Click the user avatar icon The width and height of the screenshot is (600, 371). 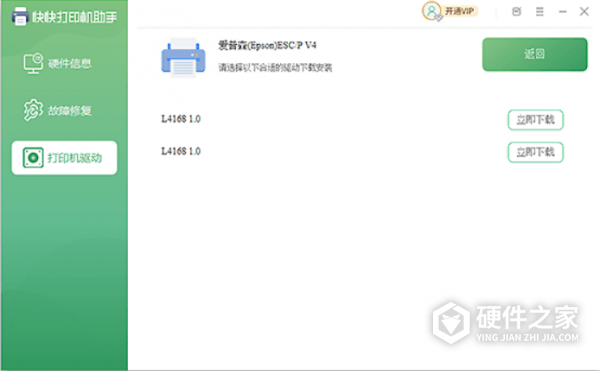pyautogui.click(x=432, y=11)
